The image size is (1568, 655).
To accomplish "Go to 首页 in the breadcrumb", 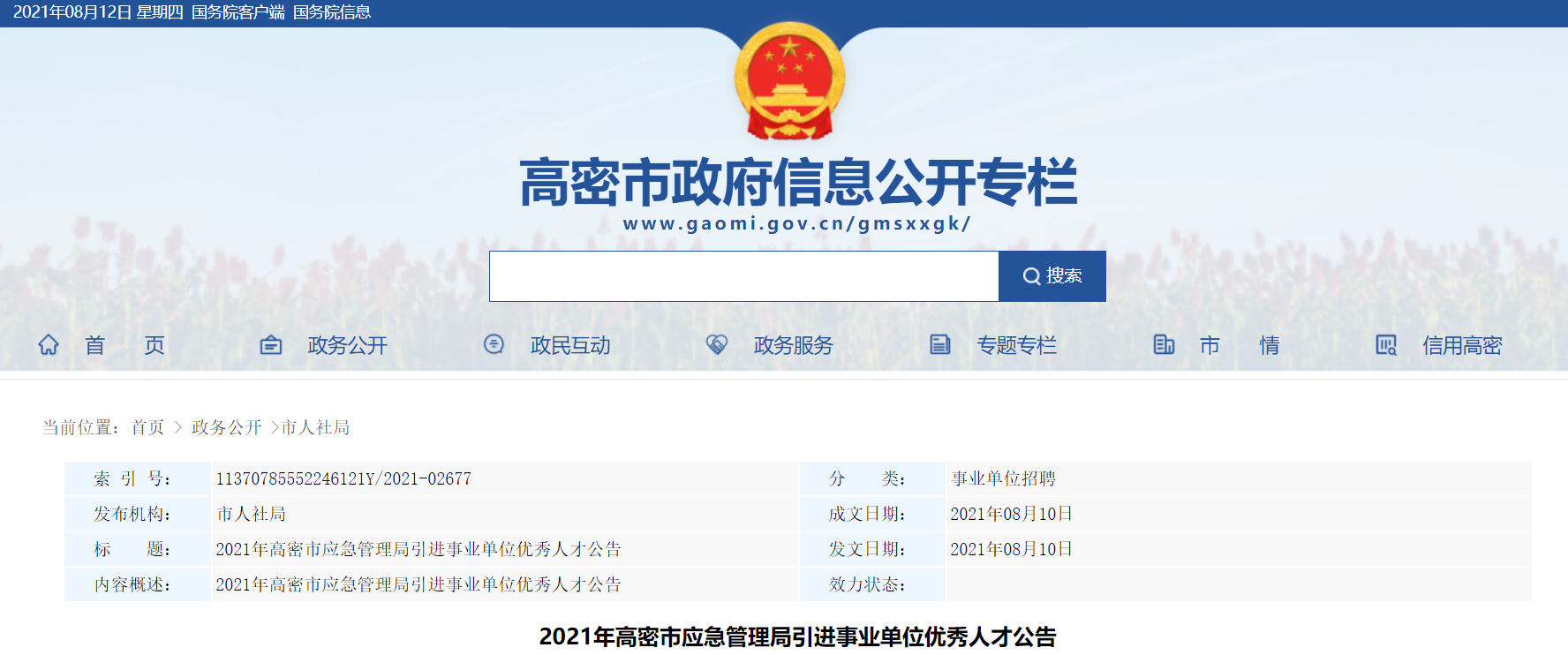I will tap(147, 427).
